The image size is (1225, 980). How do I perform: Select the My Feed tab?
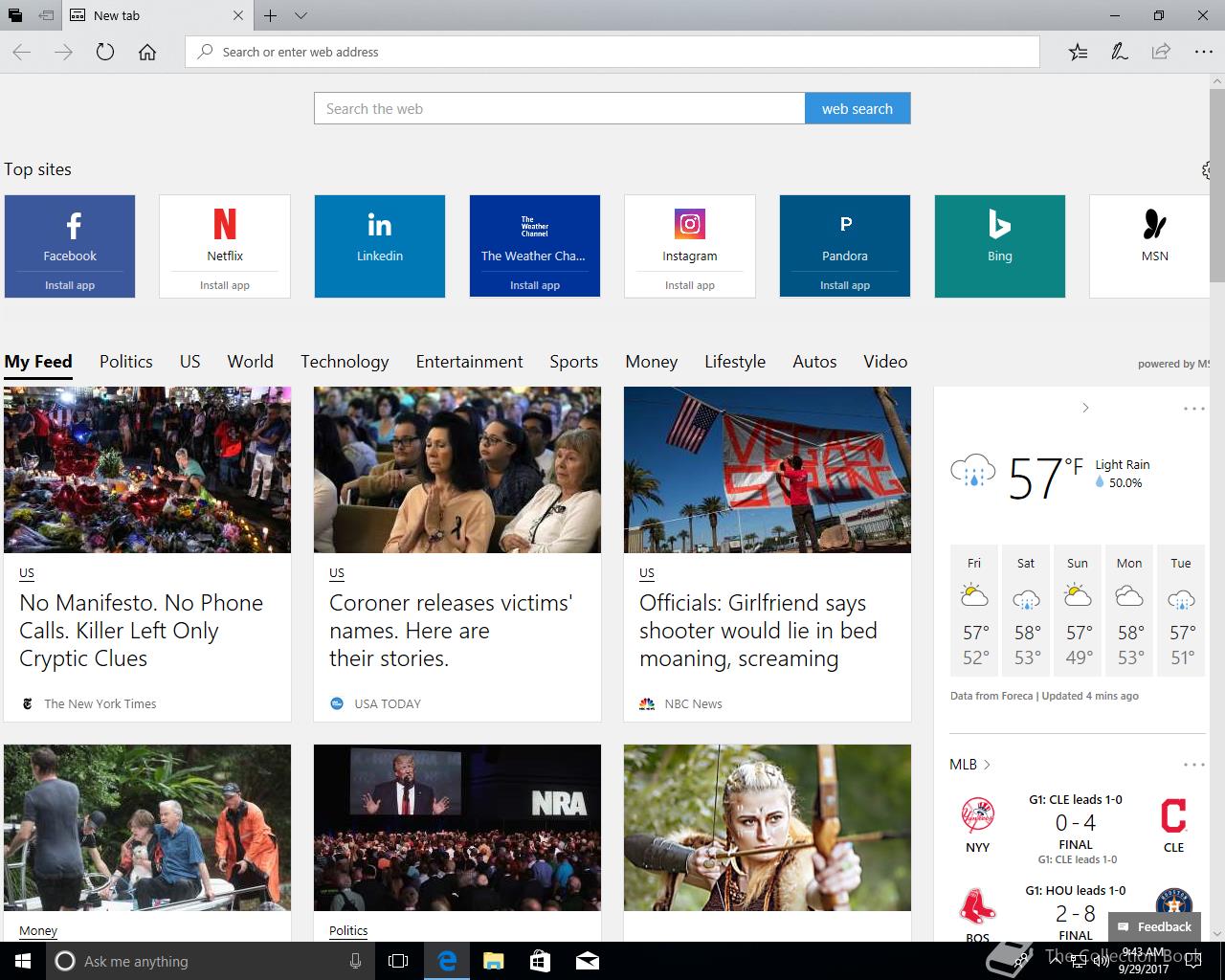[38, 362]
